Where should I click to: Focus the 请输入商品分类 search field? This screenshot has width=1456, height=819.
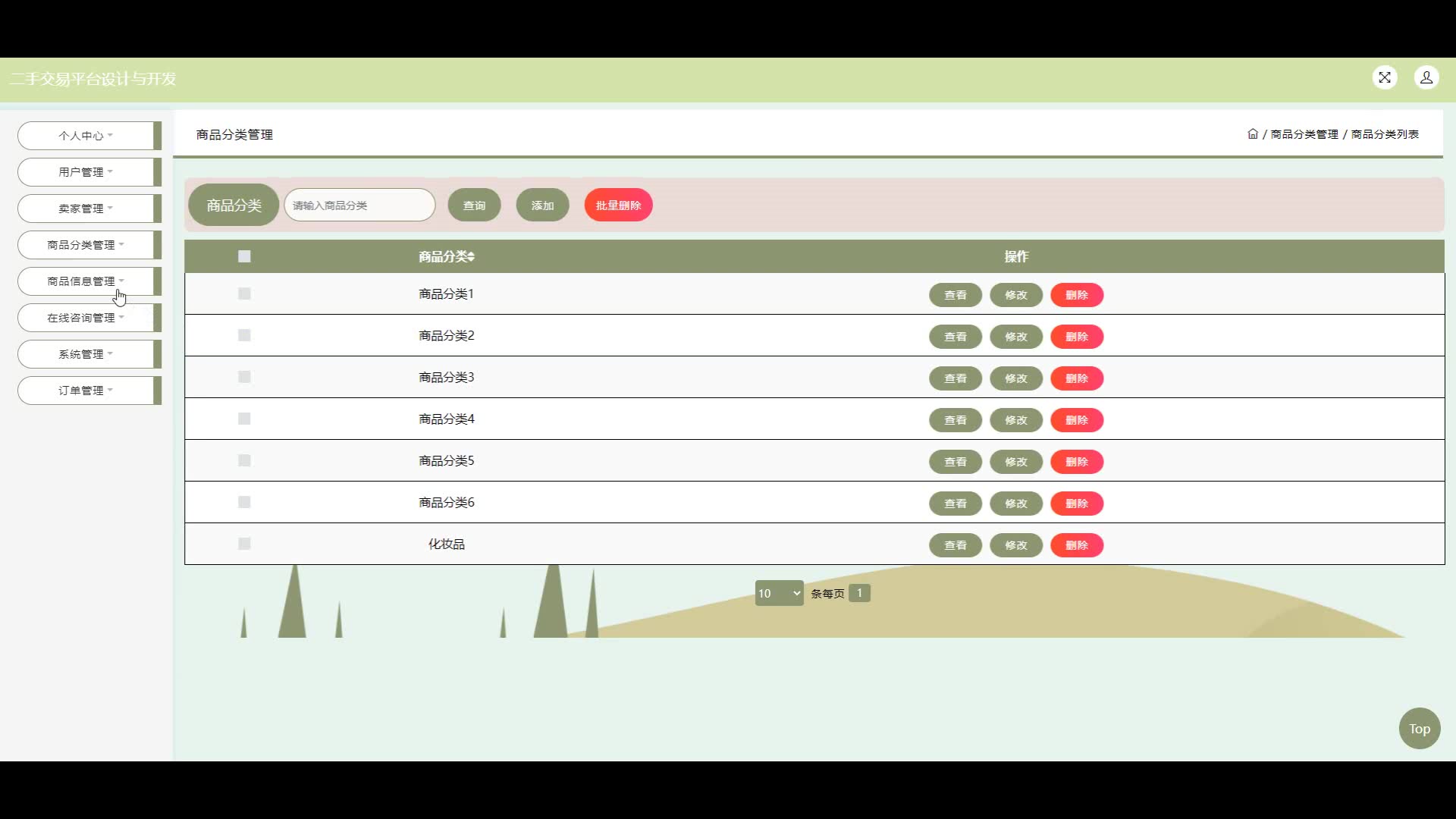tap(359, 206)
